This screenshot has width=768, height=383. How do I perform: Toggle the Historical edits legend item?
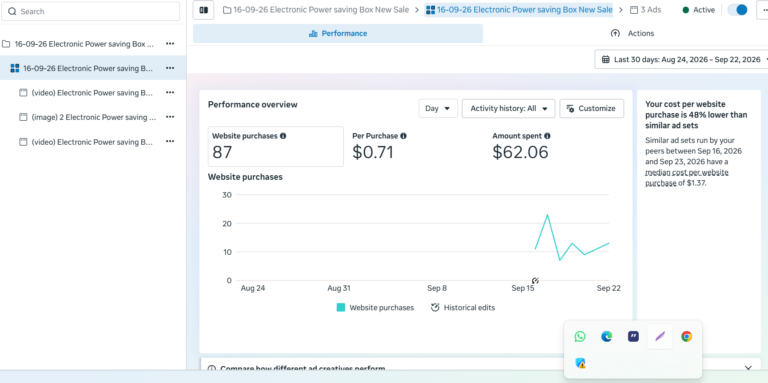[x=463, y=308]
